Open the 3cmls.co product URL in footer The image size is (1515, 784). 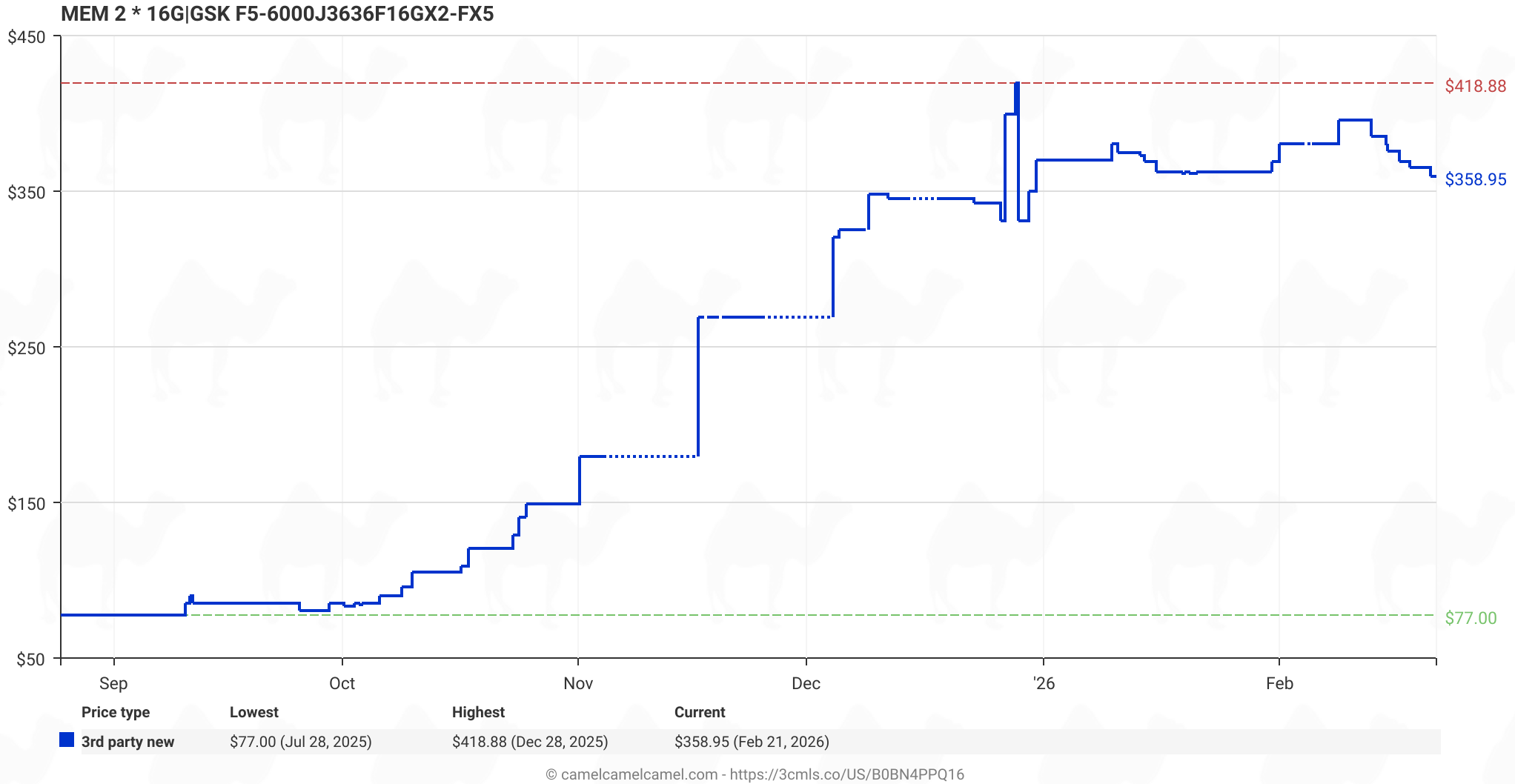click(846, 774)
